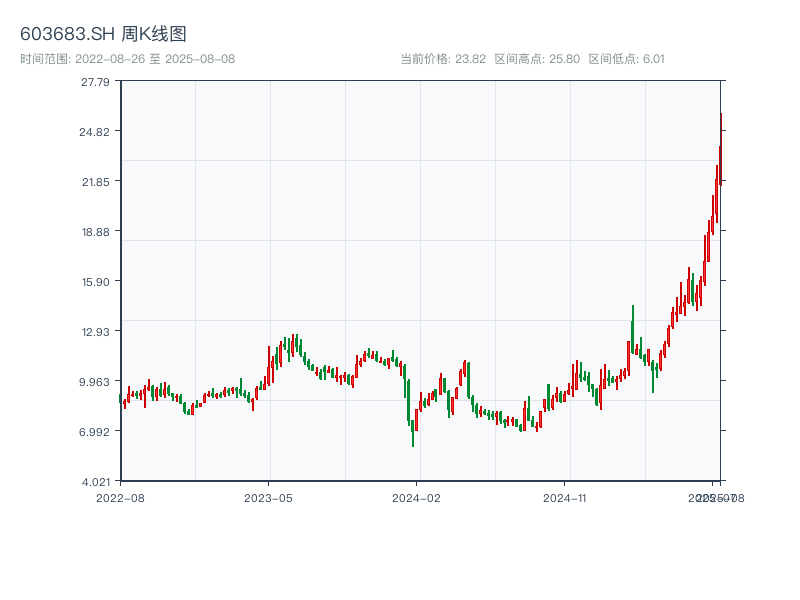This screenshot has height=600, width=800.
Task: Click the 区间低点 6.01 label
Action: 626,59
